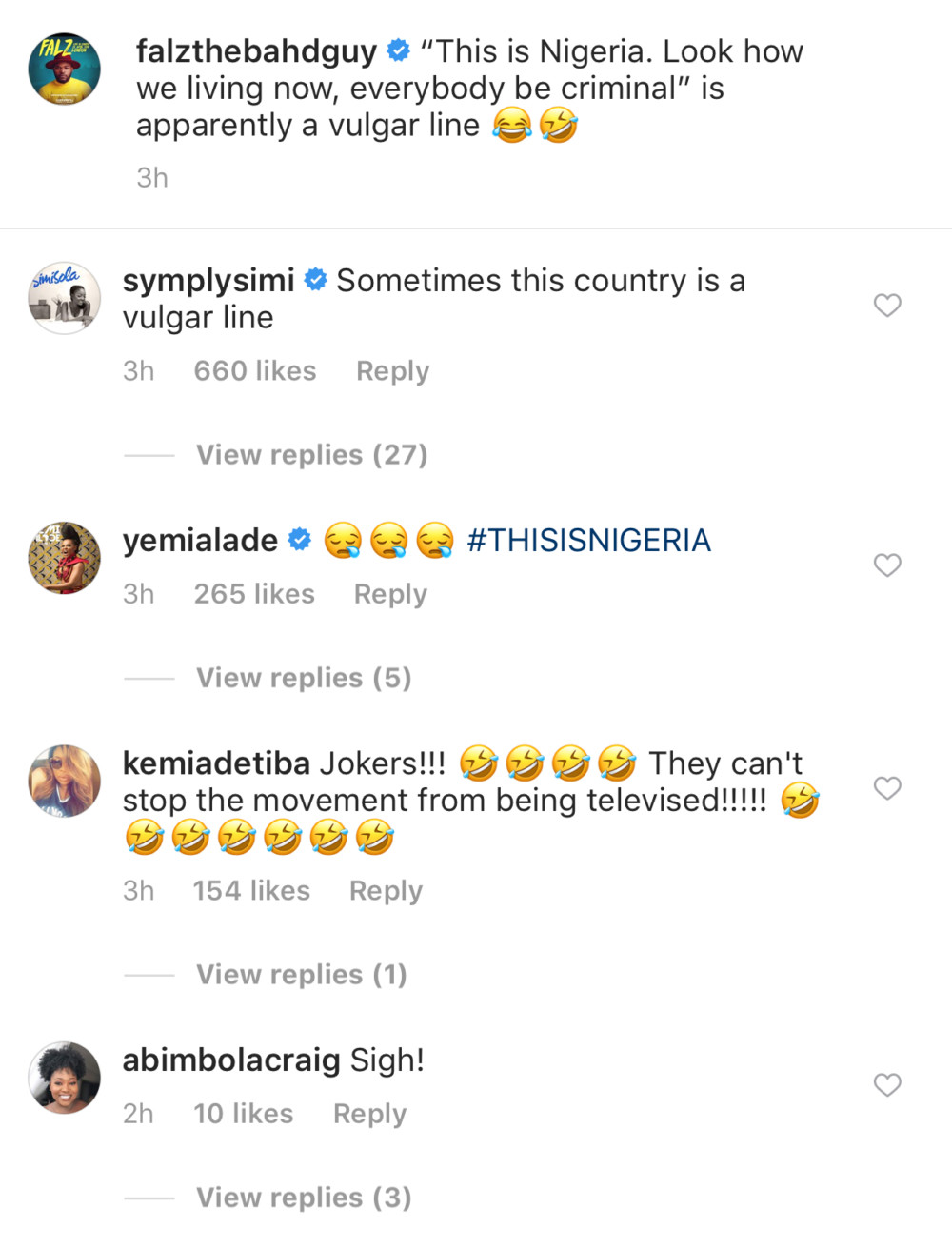
Task: View who liked symplysimi's comment (660 likes)
Action: pos(255,371)
